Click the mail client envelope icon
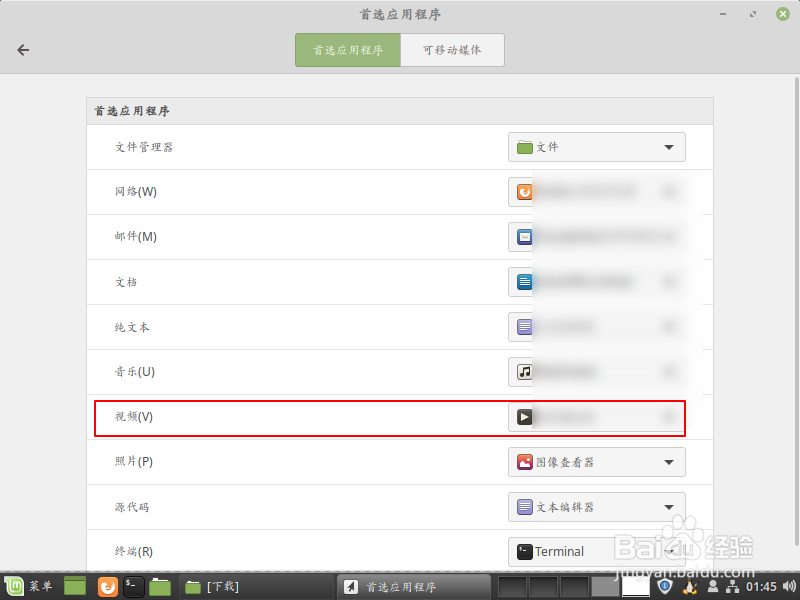The image size is (800, 600). (x=525, y=237)
